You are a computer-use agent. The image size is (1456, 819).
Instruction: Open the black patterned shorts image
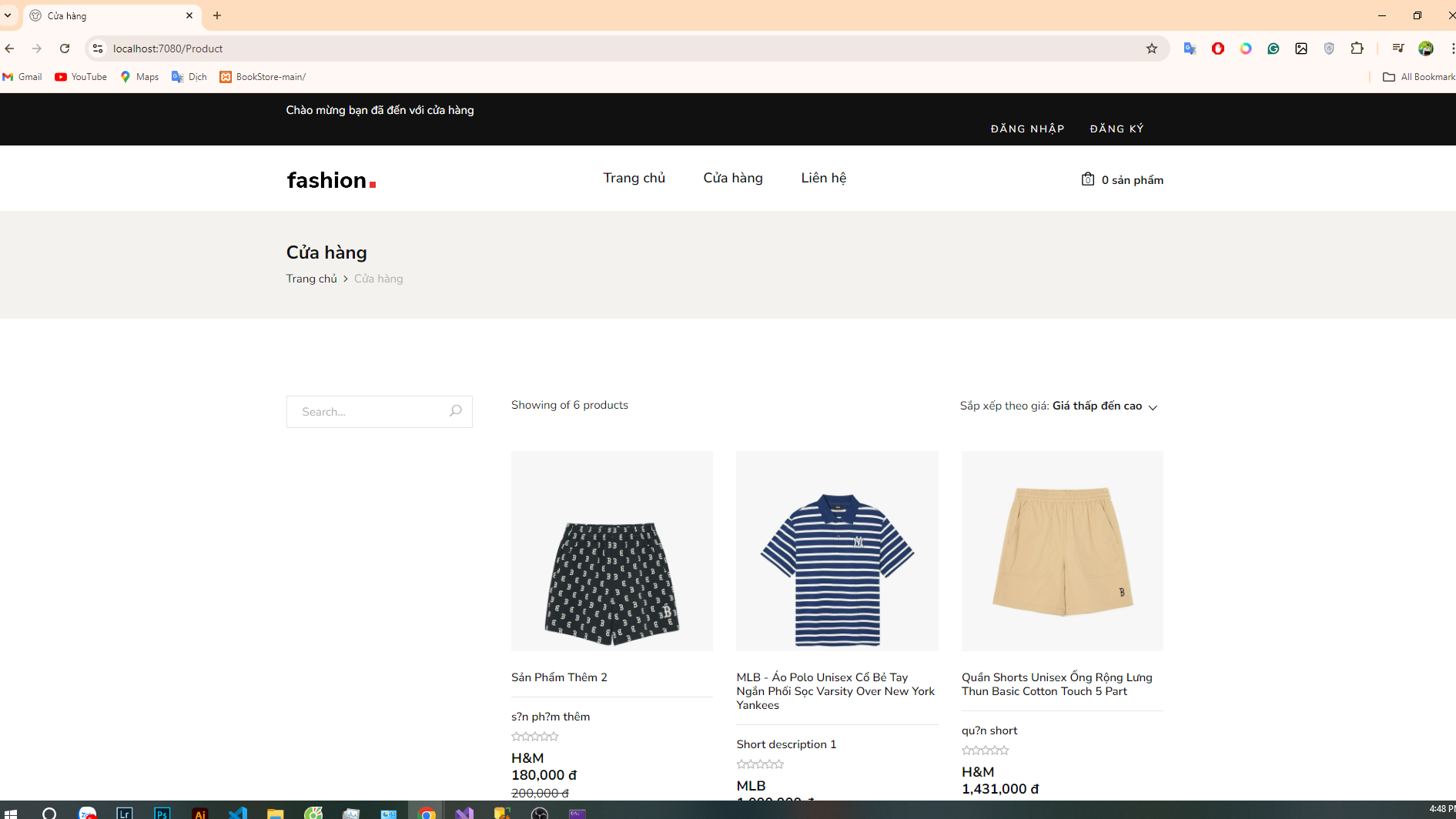click(612, 551)
